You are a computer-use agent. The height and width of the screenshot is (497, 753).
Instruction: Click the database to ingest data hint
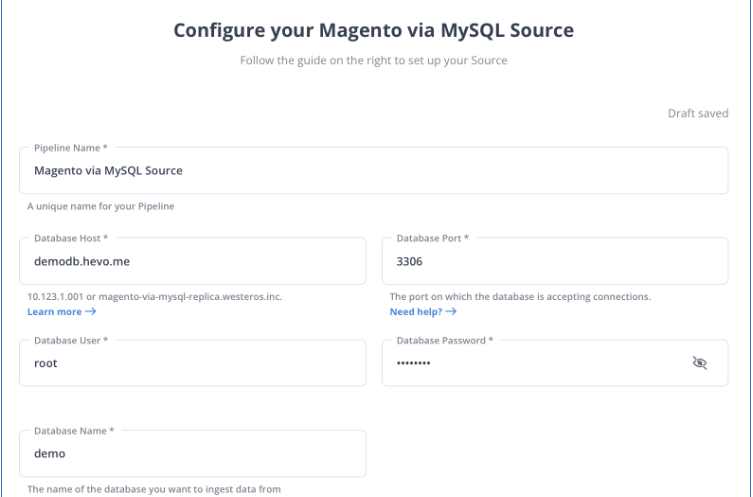point(154,489)
